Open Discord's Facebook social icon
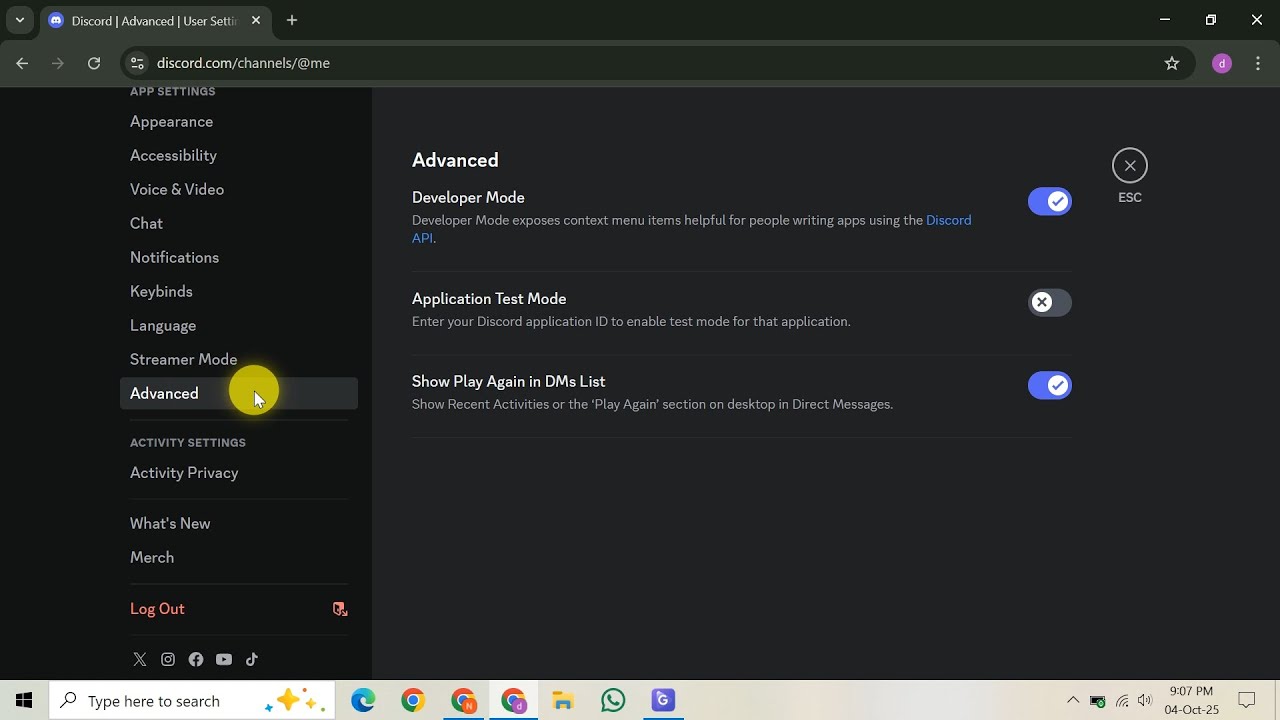 pyautogui.click(x=196, y=659)
